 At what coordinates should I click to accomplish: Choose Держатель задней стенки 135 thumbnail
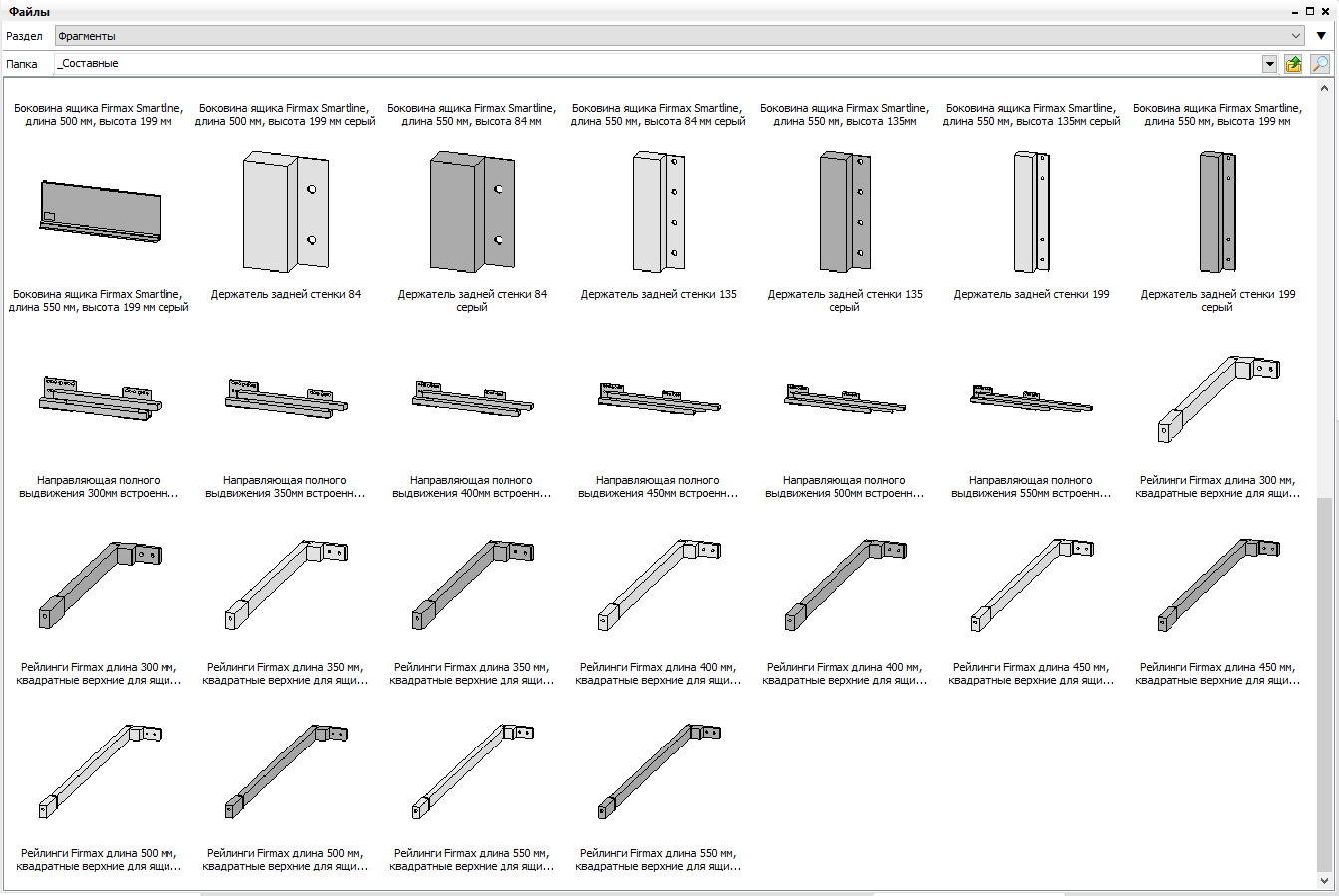tap(659, 211)
